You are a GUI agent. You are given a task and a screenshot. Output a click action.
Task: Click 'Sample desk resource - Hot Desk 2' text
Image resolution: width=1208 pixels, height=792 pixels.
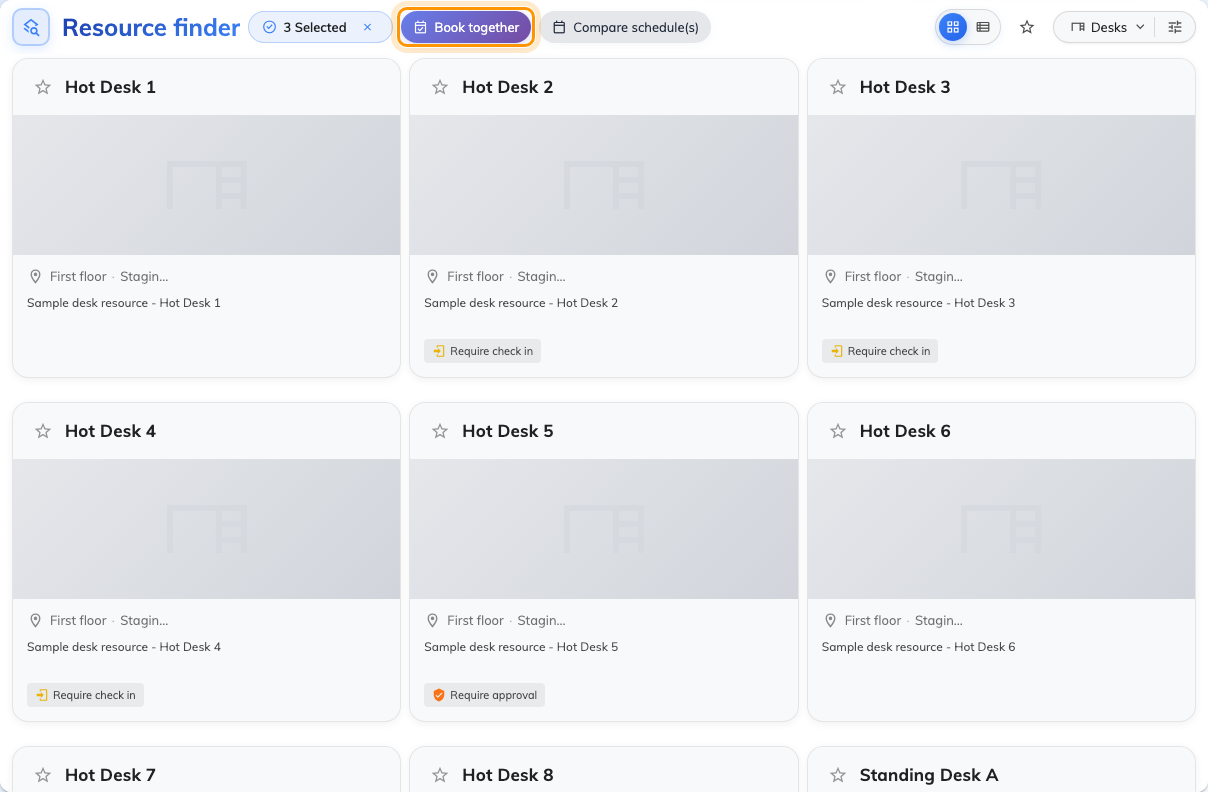click(521, 303)
